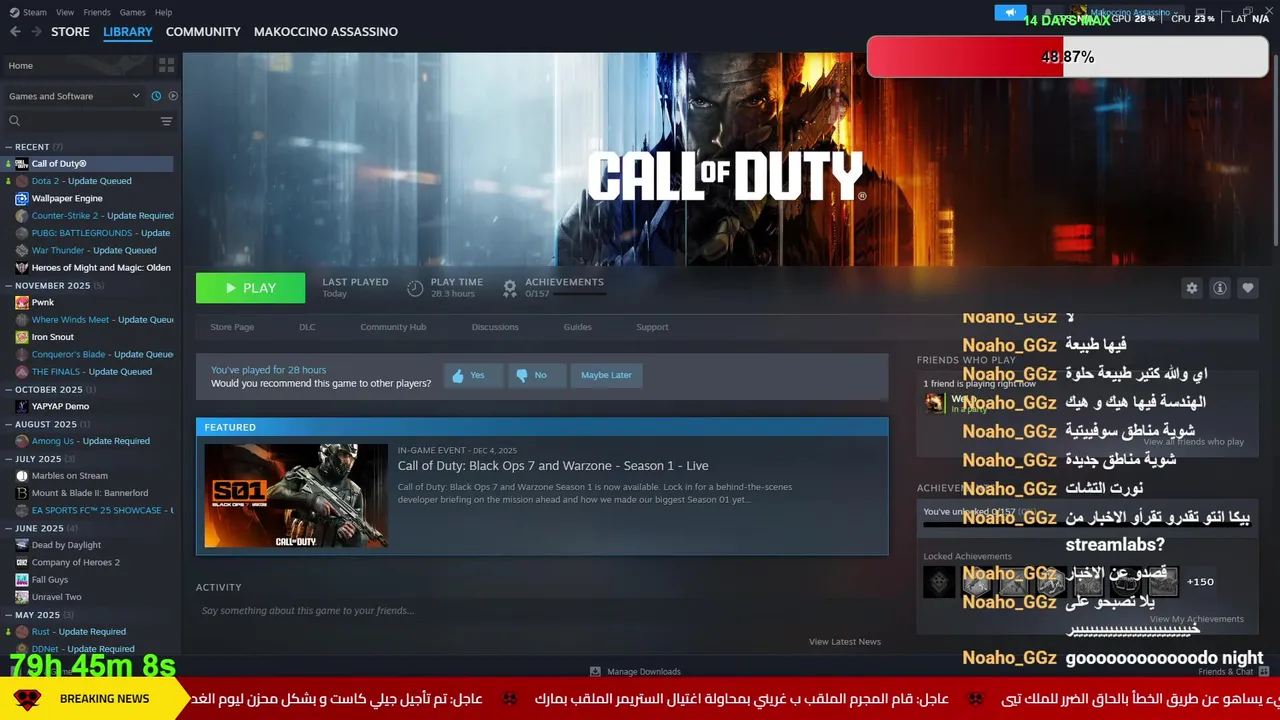
Task: Click Heroes of Might and Magic icon
Action: (x=22, y=267)
